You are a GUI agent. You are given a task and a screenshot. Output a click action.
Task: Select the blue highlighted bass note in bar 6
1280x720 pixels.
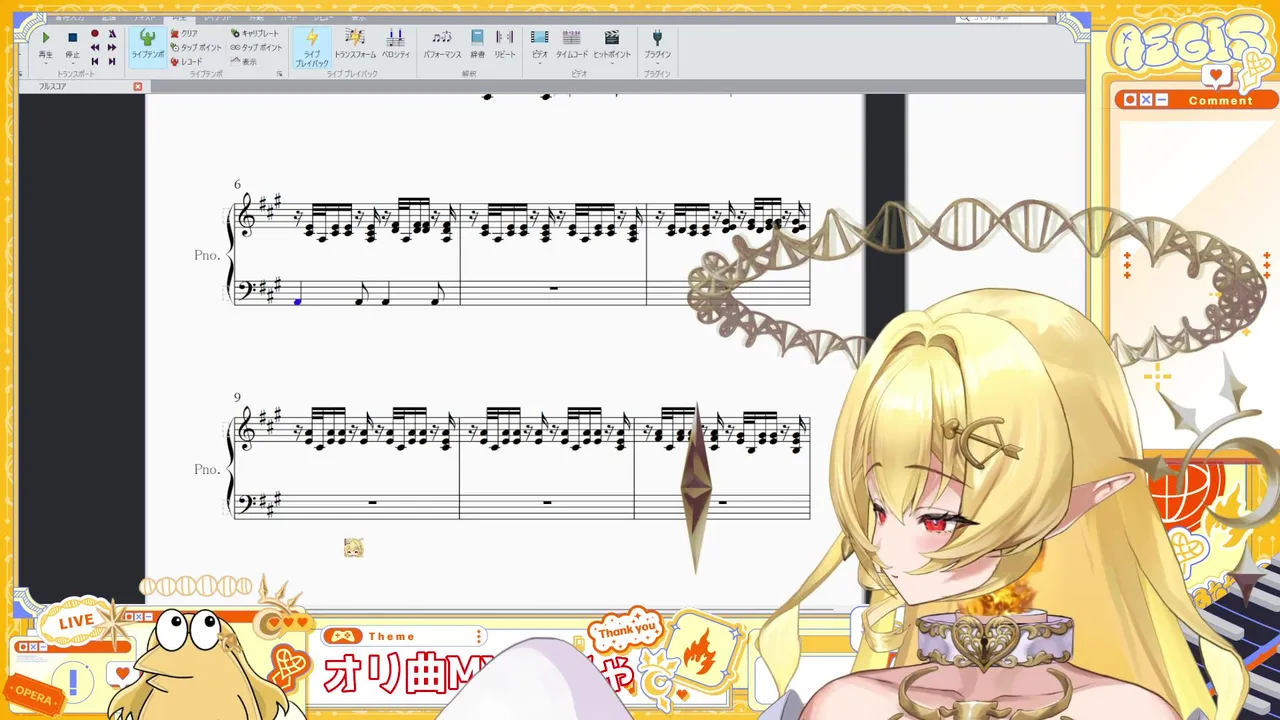pyautogui.click(x=297, y=299)
